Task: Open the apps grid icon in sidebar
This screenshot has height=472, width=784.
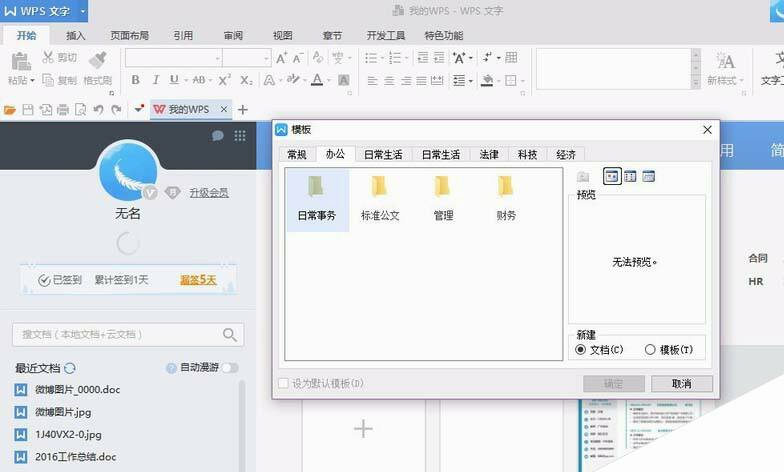Action: pos(240,136)
